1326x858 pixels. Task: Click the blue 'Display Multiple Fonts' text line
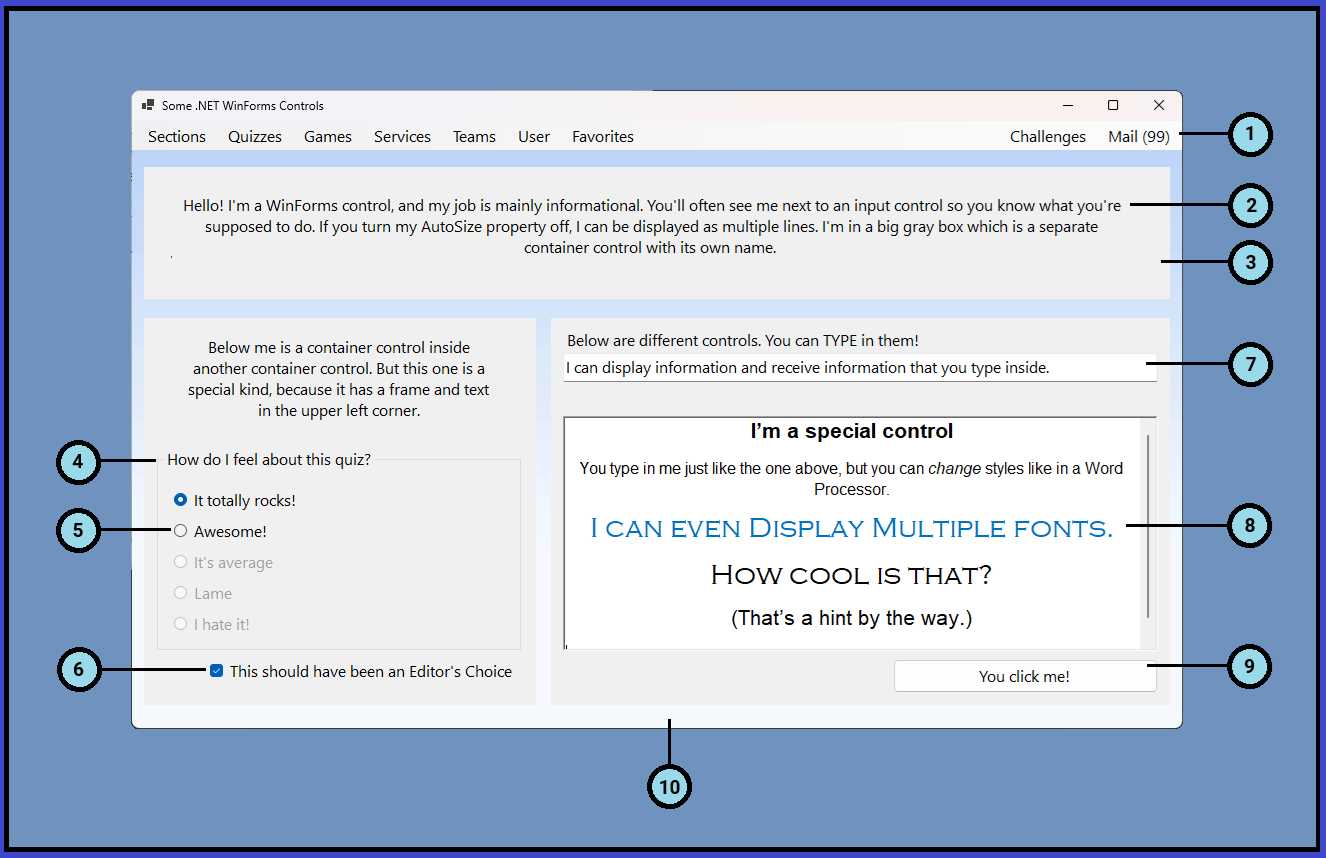(851, 528)
